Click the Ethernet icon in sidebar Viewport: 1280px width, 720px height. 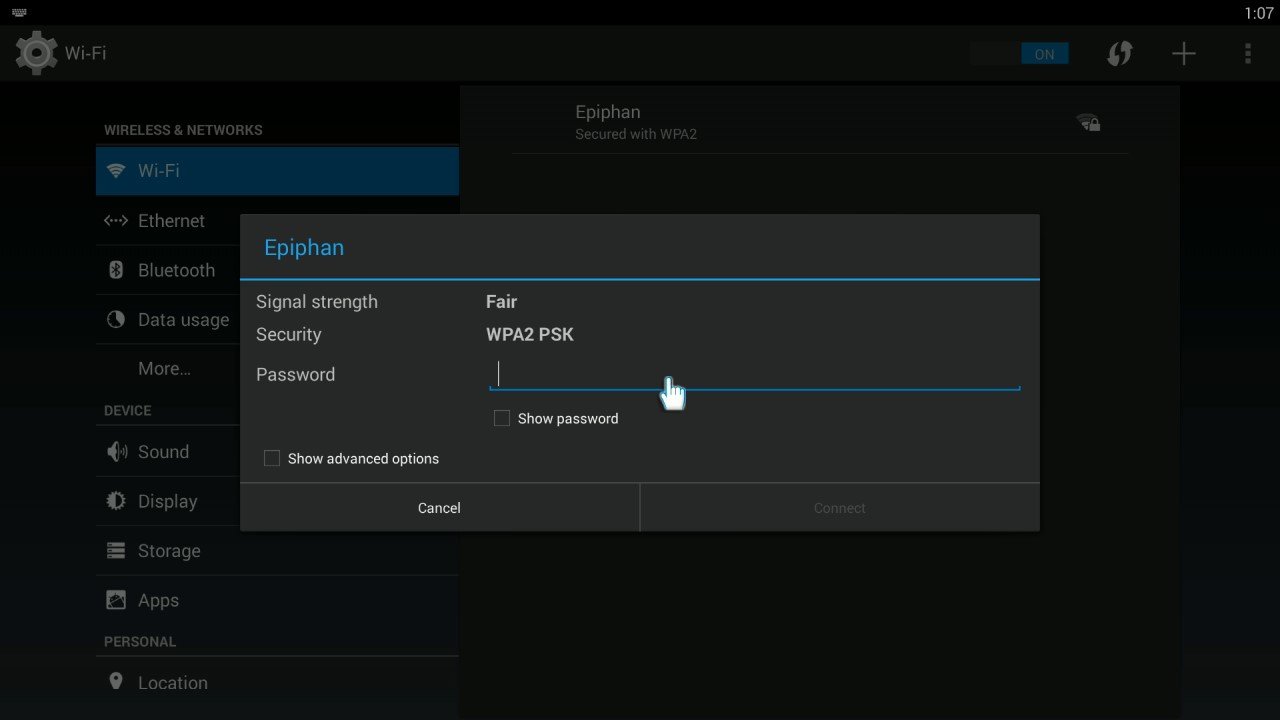tap(116, 221)
